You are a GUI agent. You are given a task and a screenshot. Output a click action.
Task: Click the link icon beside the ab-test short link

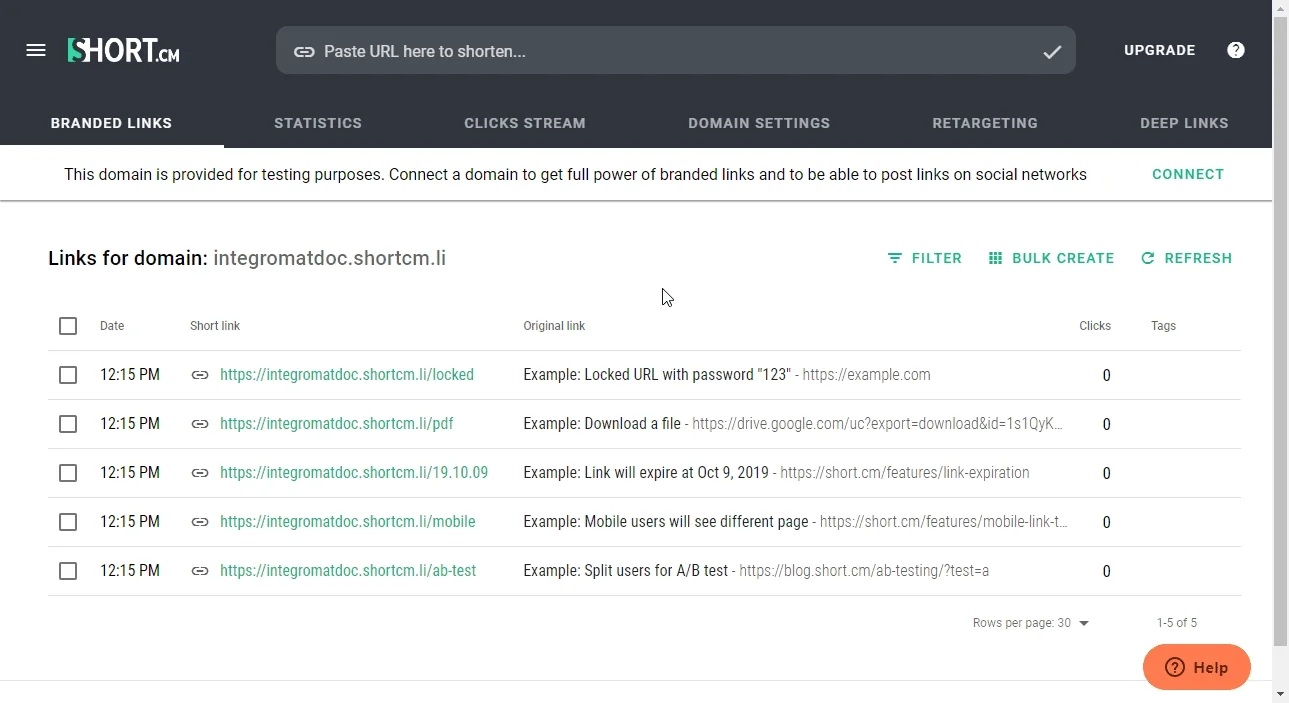(200, 571)
